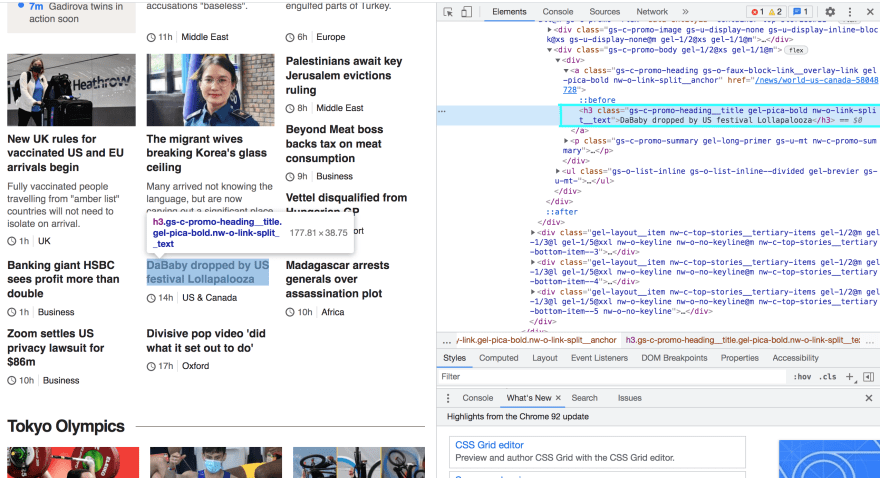Open the drawer Issues tab
880x478 pixels.
click(x=630, y=398)
